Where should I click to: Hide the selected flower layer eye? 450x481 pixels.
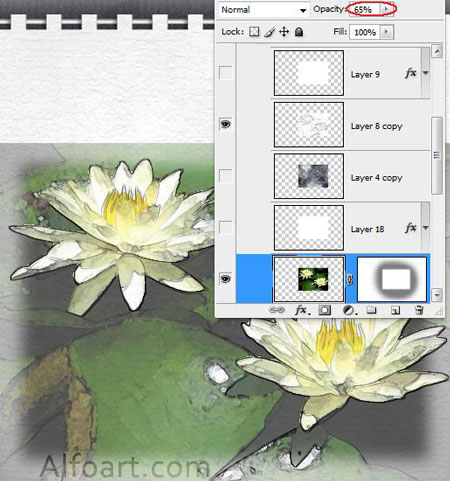point(226,279)
